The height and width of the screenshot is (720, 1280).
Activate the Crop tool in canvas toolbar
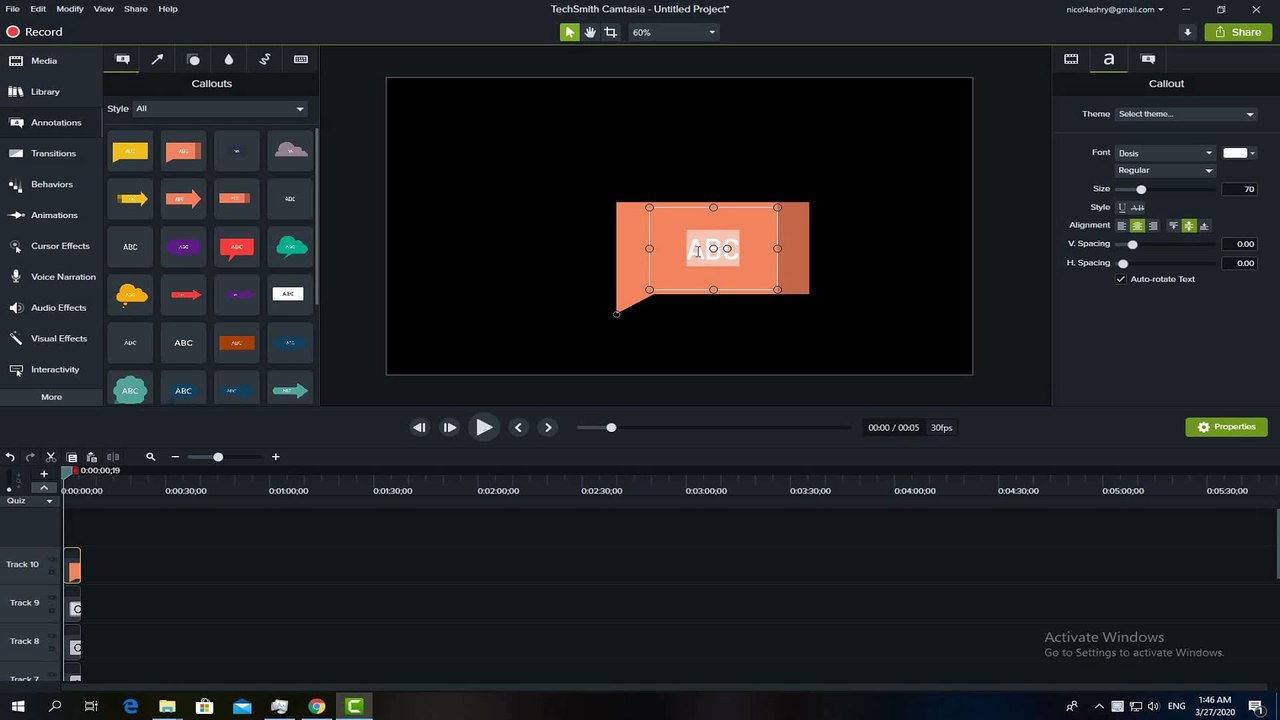(610, 32)
